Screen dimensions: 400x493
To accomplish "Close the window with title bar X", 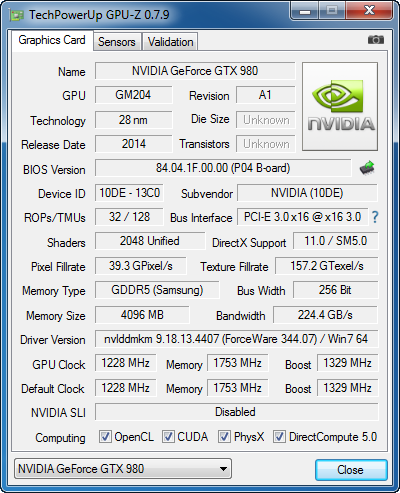I will (369, 10).
